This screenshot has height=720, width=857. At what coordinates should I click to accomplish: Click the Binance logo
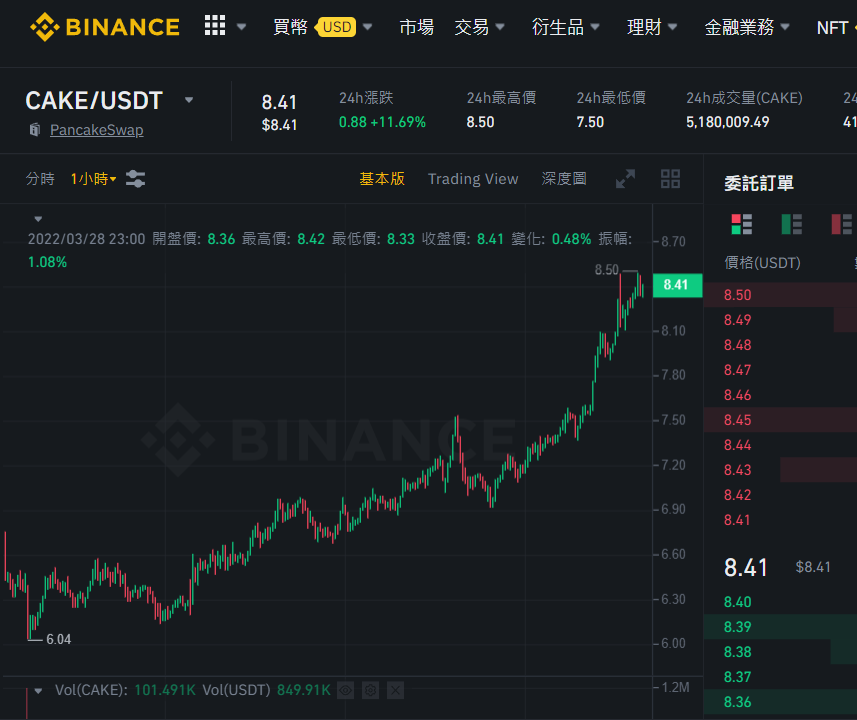(105, 27)
